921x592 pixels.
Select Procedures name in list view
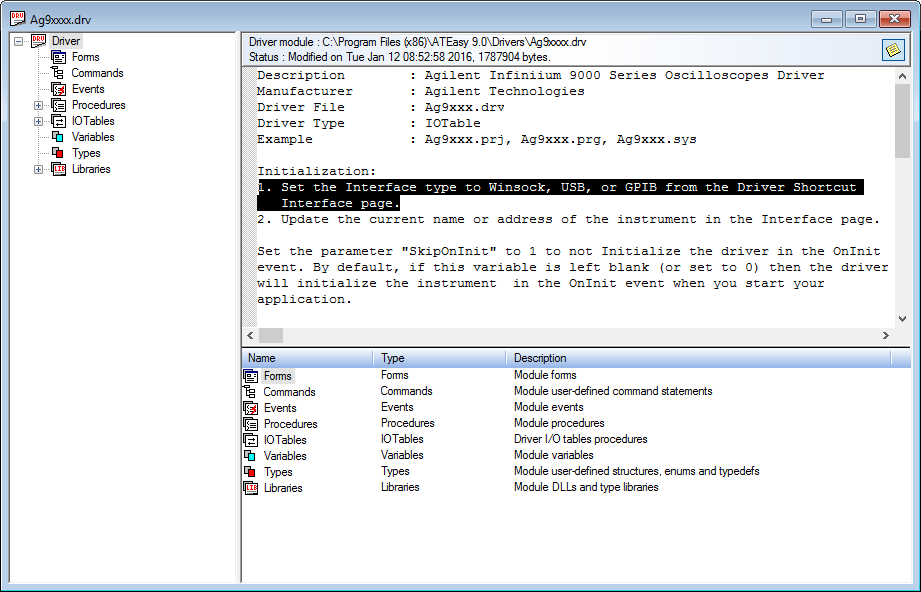[291, 423]
